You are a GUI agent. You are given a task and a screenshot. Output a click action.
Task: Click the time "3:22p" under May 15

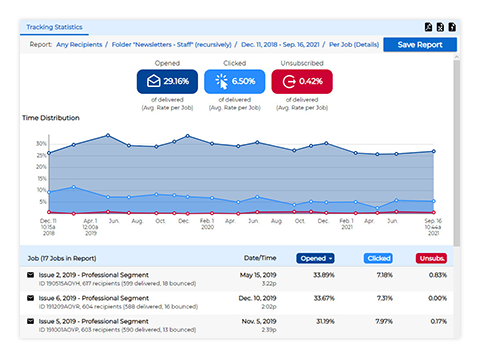pyautogui.click(x=269, y=284)
